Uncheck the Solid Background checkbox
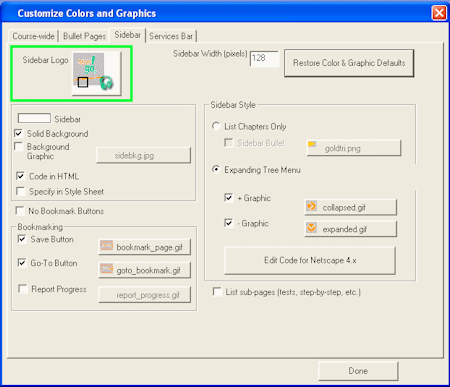 tap(19, 133)
